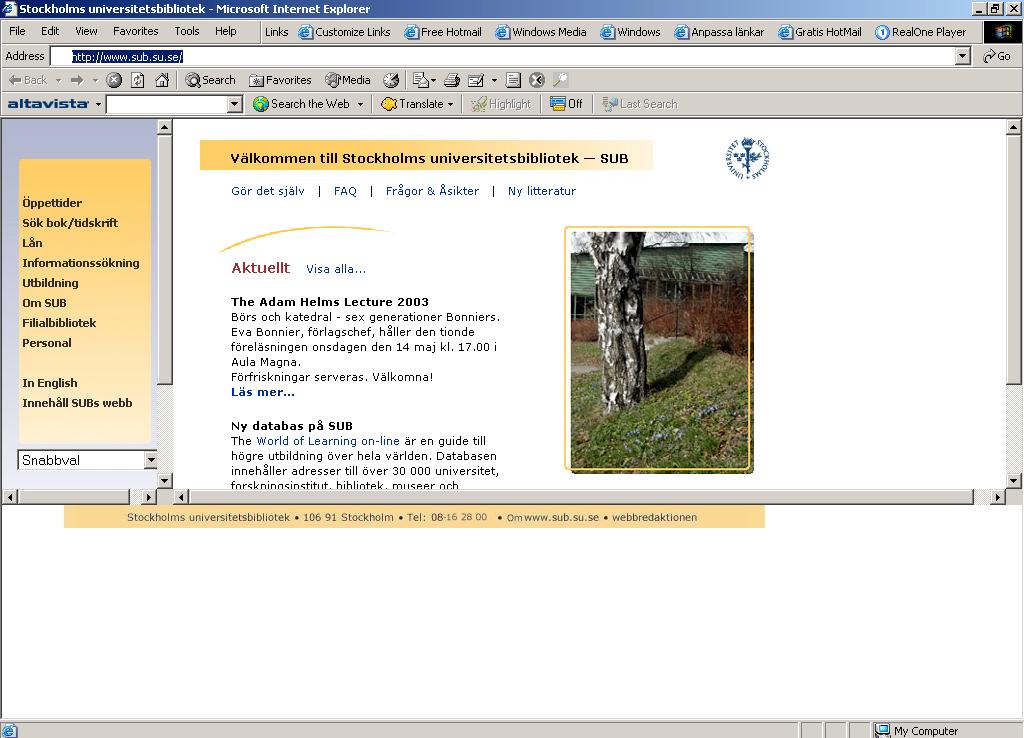The image size is (1024, 738).
Task: Open the Edit menu
Action: 50,31
